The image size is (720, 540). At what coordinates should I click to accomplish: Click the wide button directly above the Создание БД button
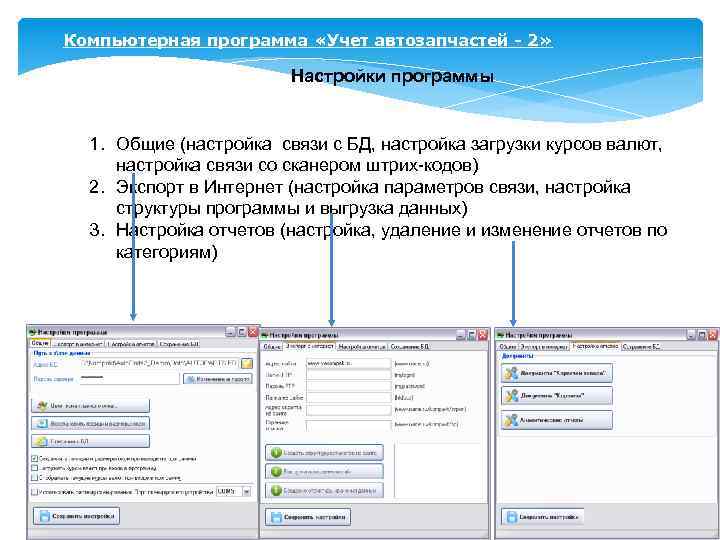pyautogui.click(x=90, y=423)
